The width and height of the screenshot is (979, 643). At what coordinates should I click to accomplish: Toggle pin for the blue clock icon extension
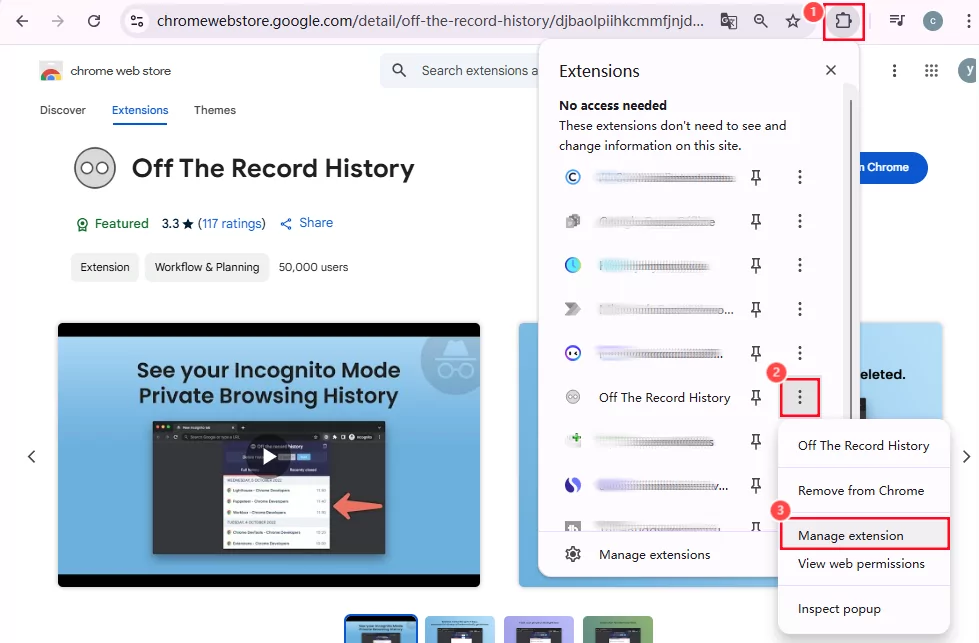click(755, 265)
